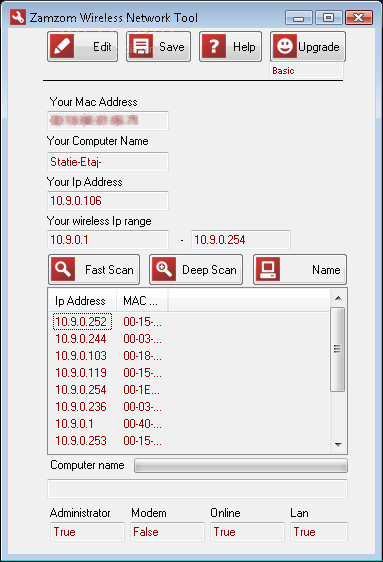Screen dimensions: 383x562
Task: Click the IP address field 10.9.0.106
Action: pos(108,201)
